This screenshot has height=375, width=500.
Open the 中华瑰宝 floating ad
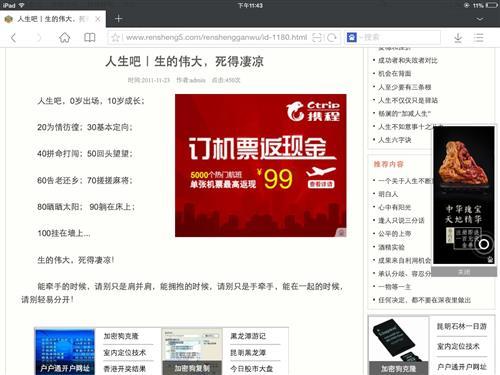[463, 195]
